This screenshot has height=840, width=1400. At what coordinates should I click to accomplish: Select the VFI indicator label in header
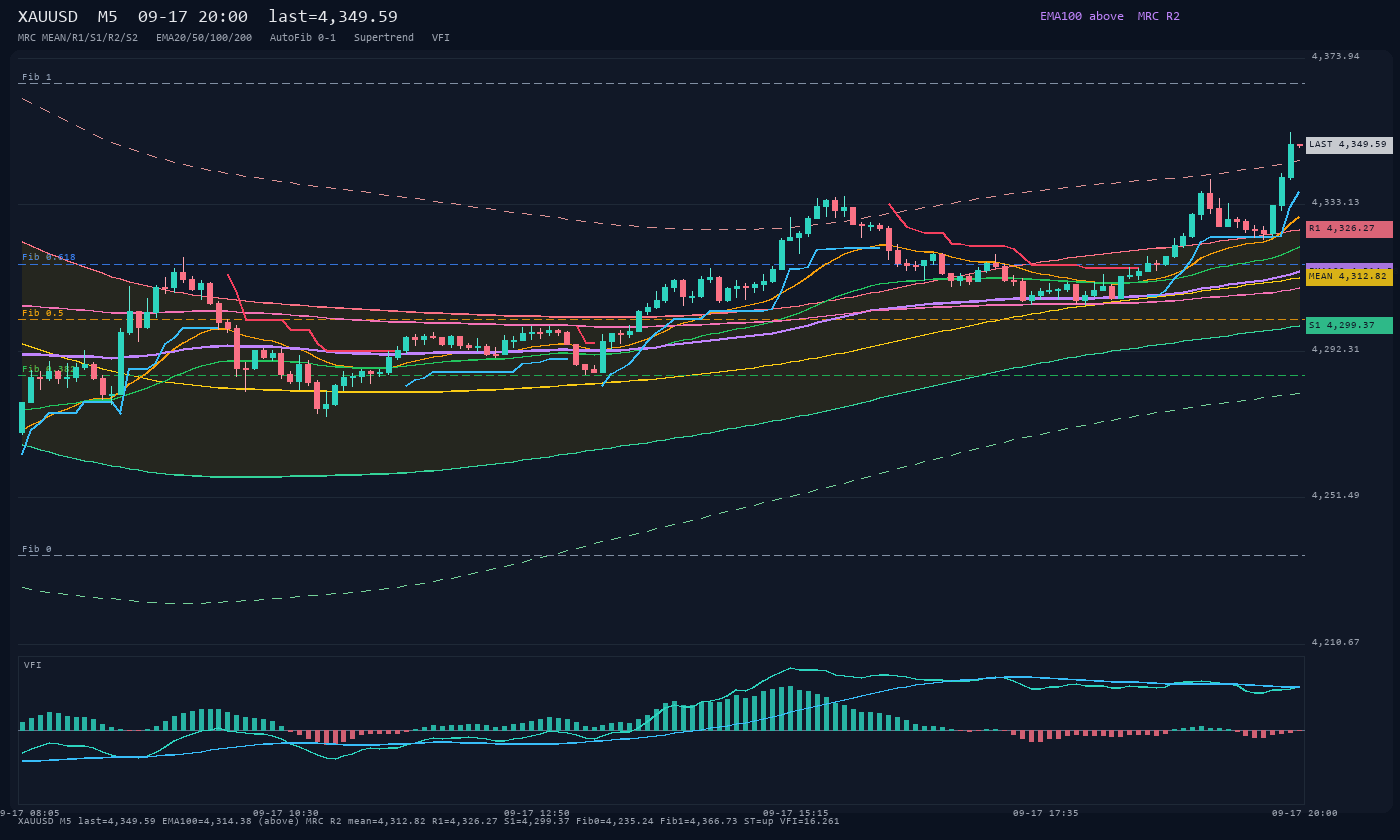441,37
